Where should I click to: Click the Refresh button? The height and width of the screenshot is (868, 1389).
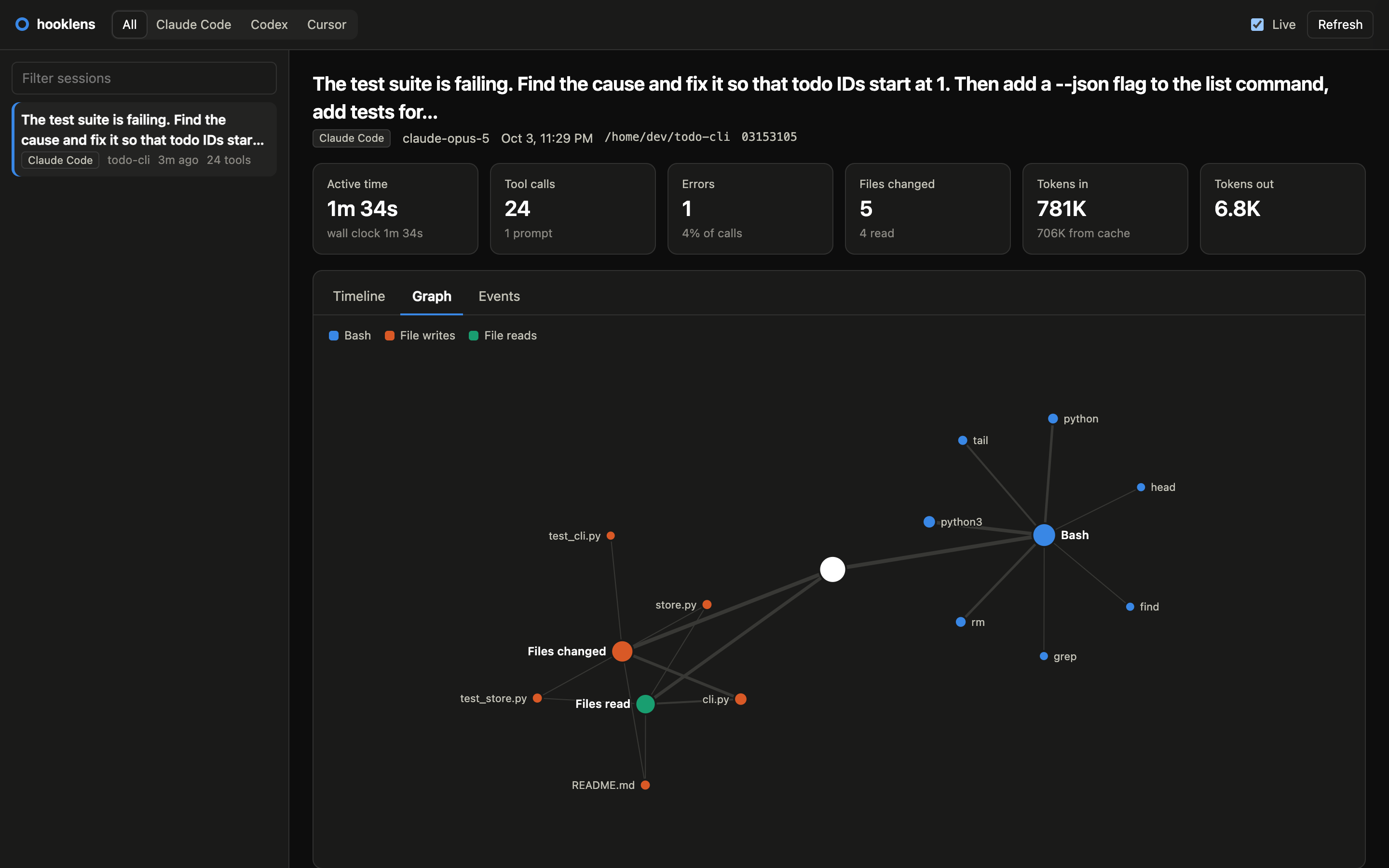(x=1340, y=25)
